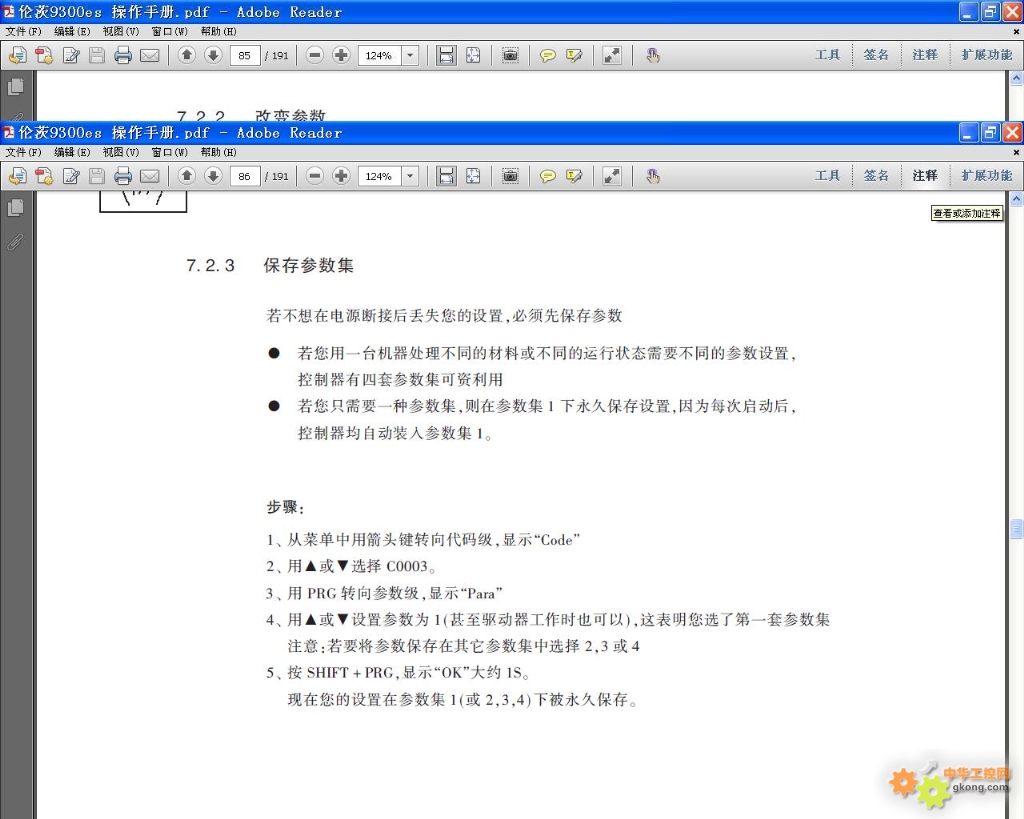Click highlight text tool in back window

click(574, 56)
